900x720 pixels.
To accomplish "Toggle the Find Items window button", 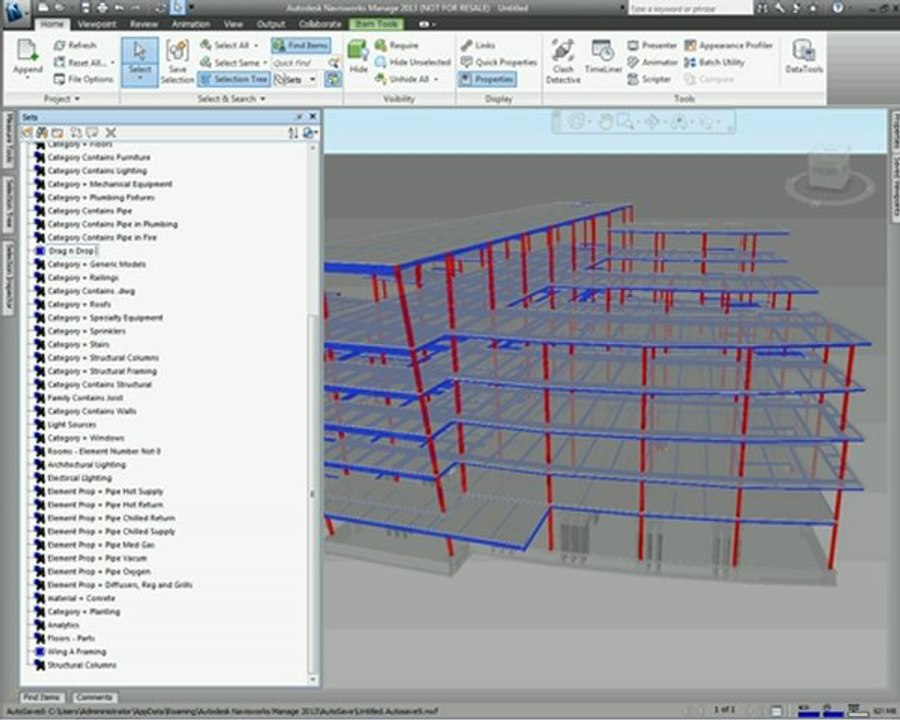I will [301, 45].
